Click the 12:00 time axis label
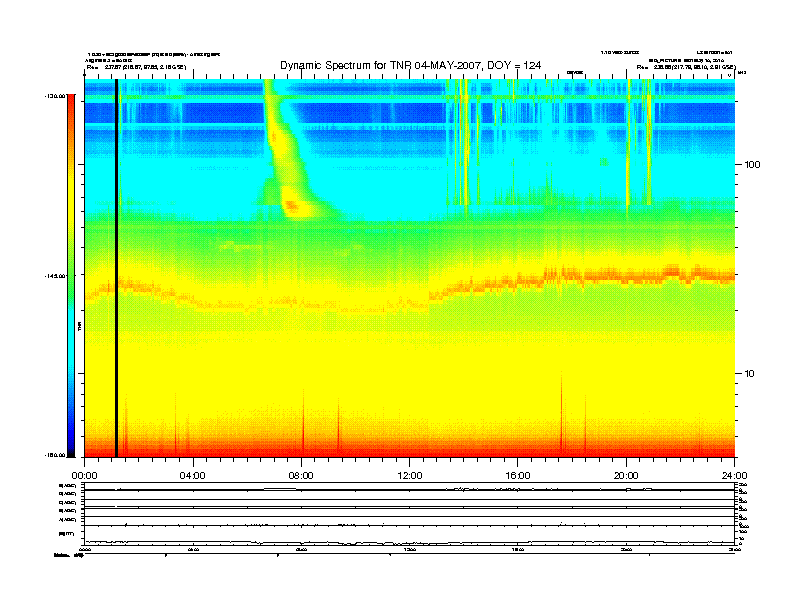This screenshot has height=612, width=792. pyautogui.click(x=410, y=476)
